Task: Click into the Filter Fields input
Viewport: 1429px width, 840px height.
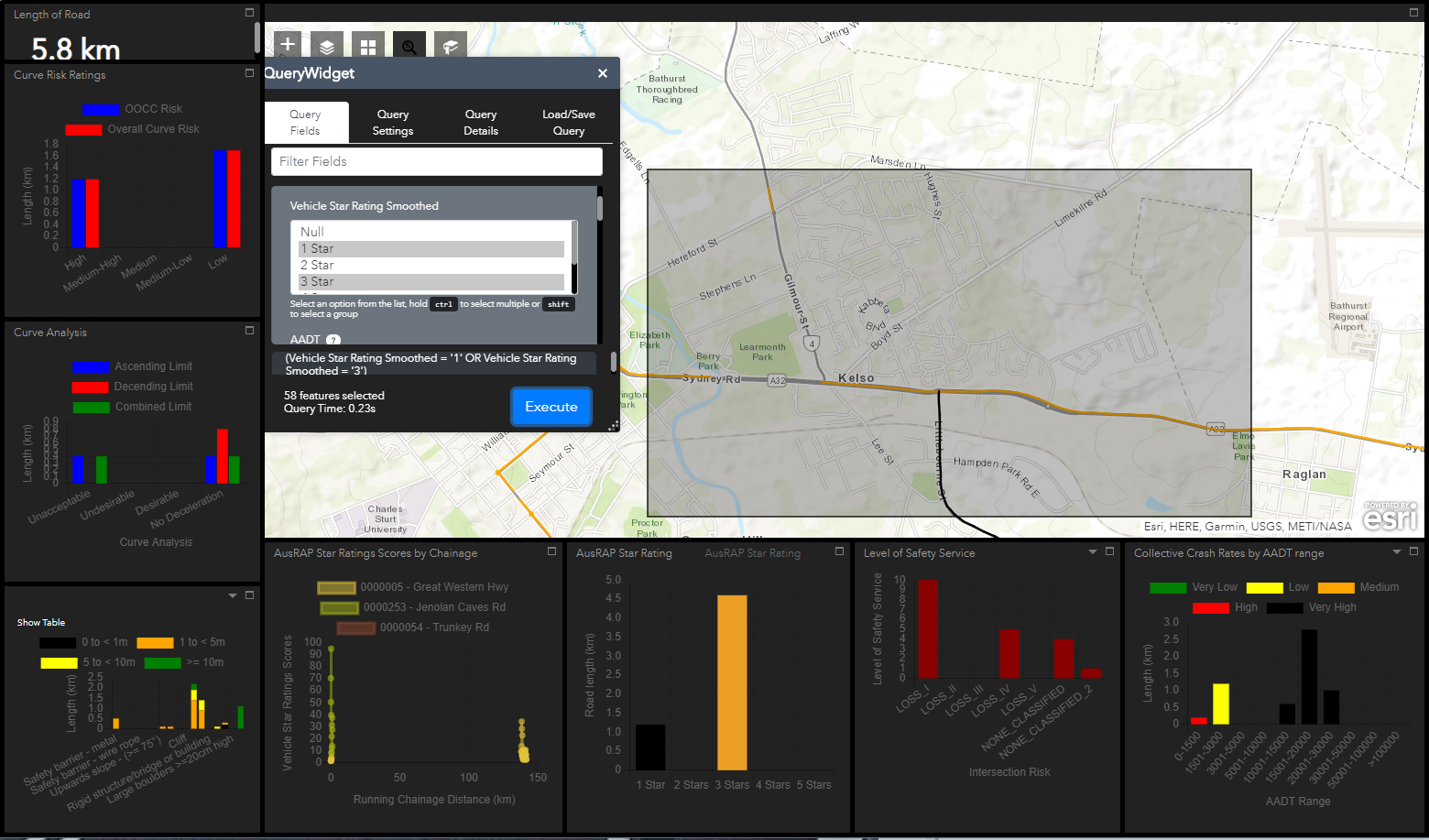Action: (437, 161)
